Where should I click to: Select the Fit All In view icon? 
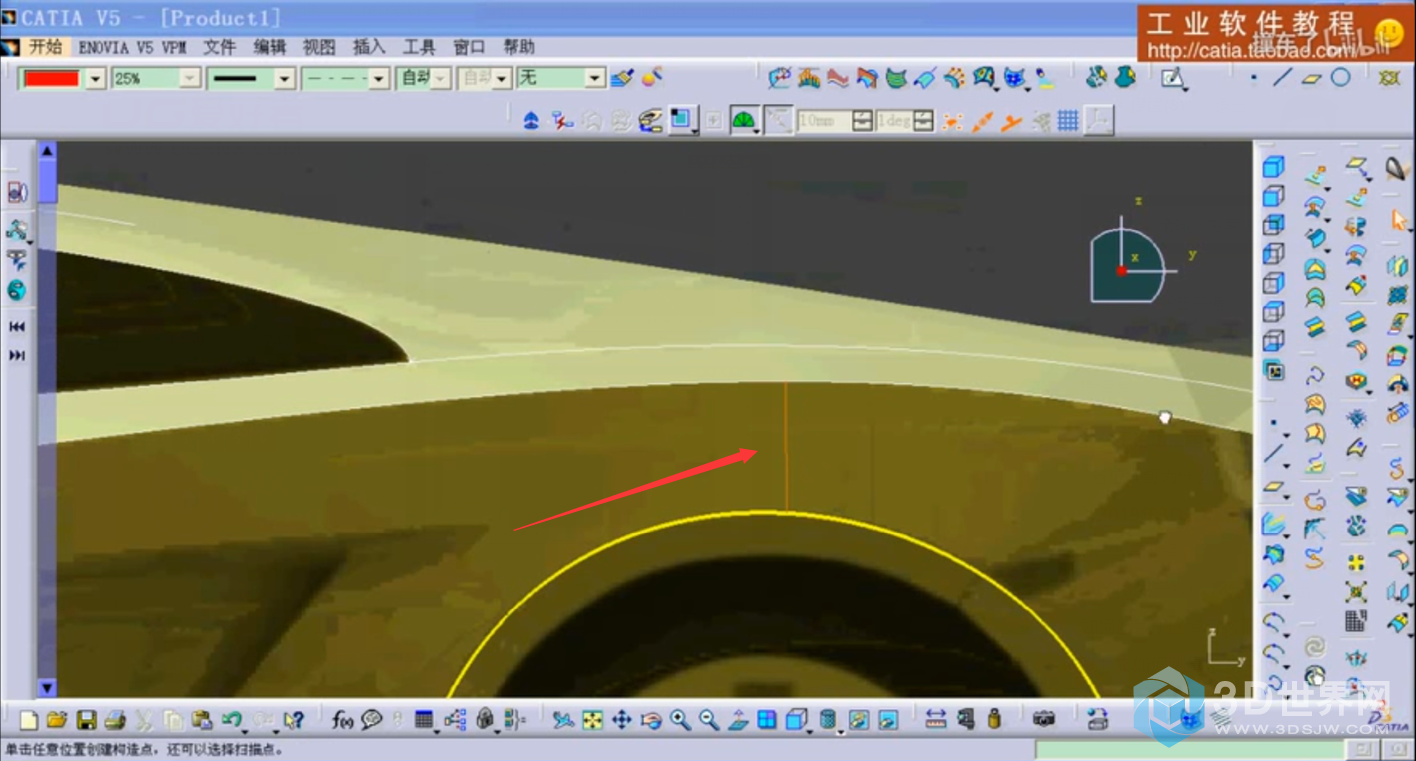[x=592, y=719]
